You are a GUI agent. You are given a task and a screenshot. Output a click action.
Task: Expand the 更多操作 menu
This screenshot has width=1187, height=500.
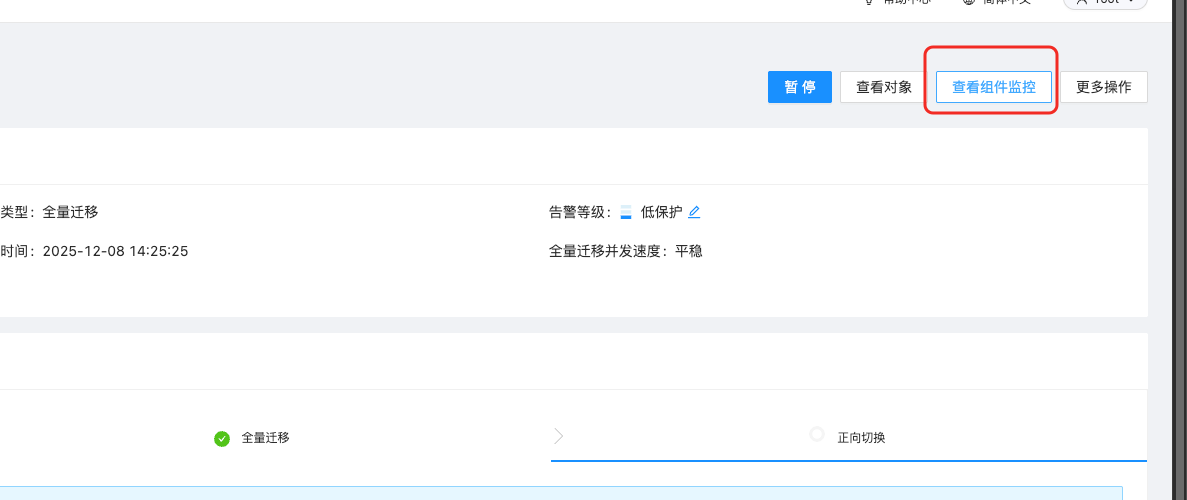(x=1103, y=87)
